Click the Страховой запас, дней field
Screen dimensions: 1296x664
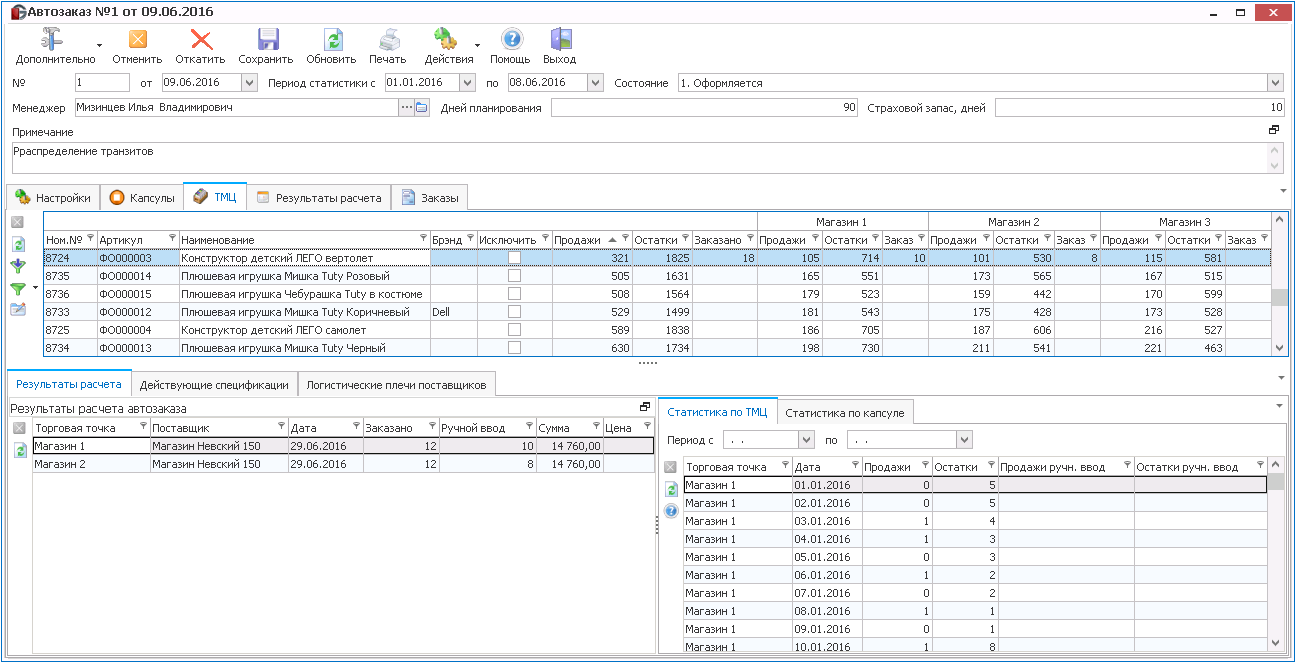(1139, 107)
